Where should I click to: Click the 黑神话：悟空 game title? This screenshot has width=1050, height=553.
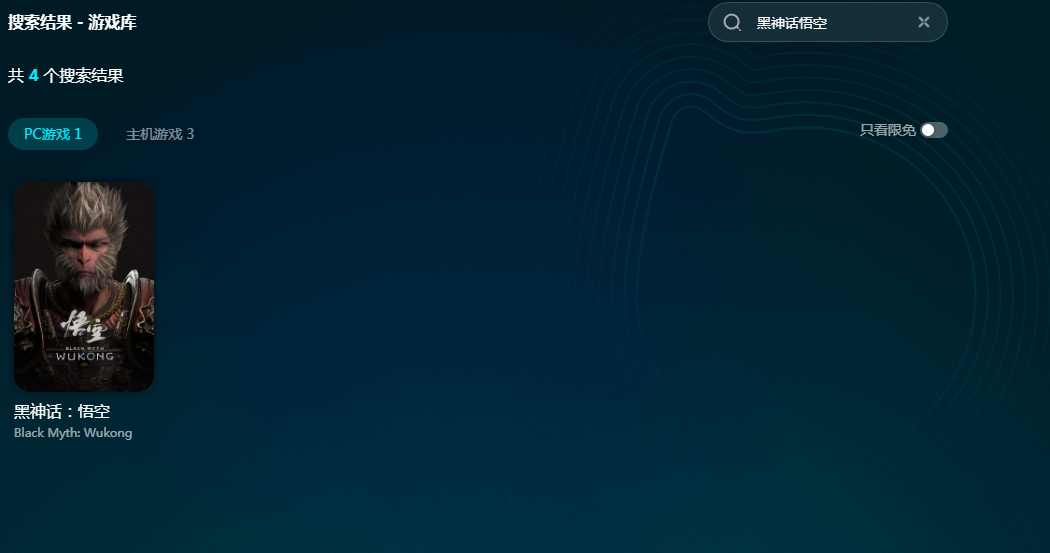click(62, 411)
